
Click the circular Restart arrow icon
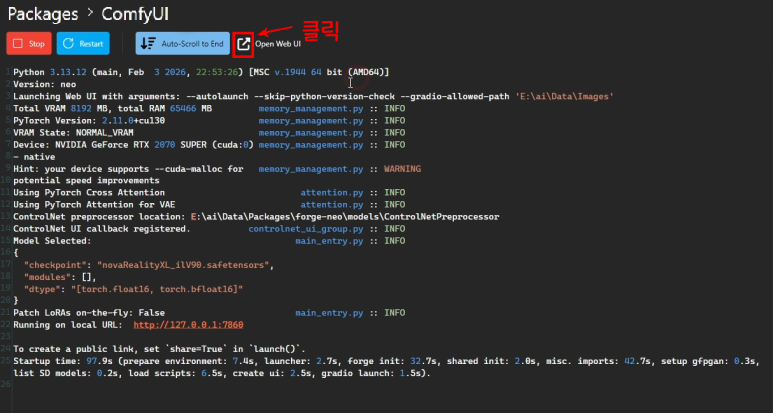click(69, 43)
